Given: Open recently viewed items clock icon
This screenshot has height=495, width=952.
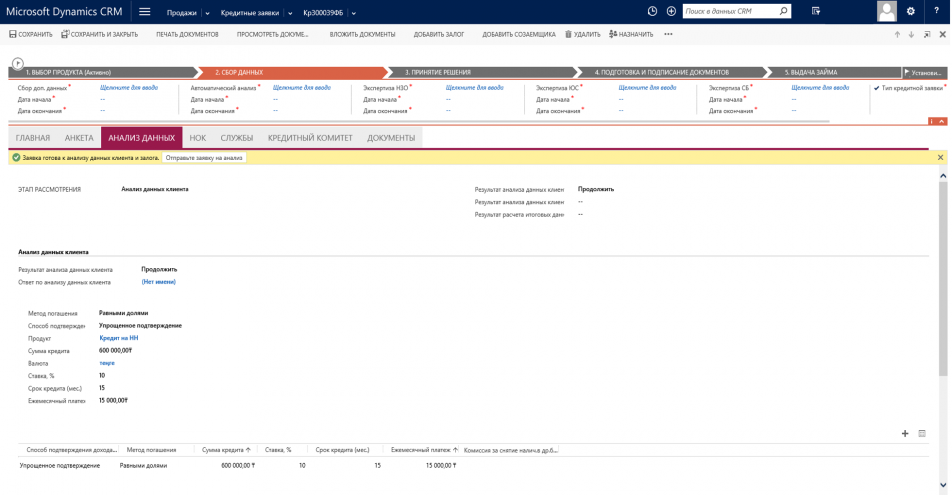Looking at the screenshot, I should click(x=652, y=12).
